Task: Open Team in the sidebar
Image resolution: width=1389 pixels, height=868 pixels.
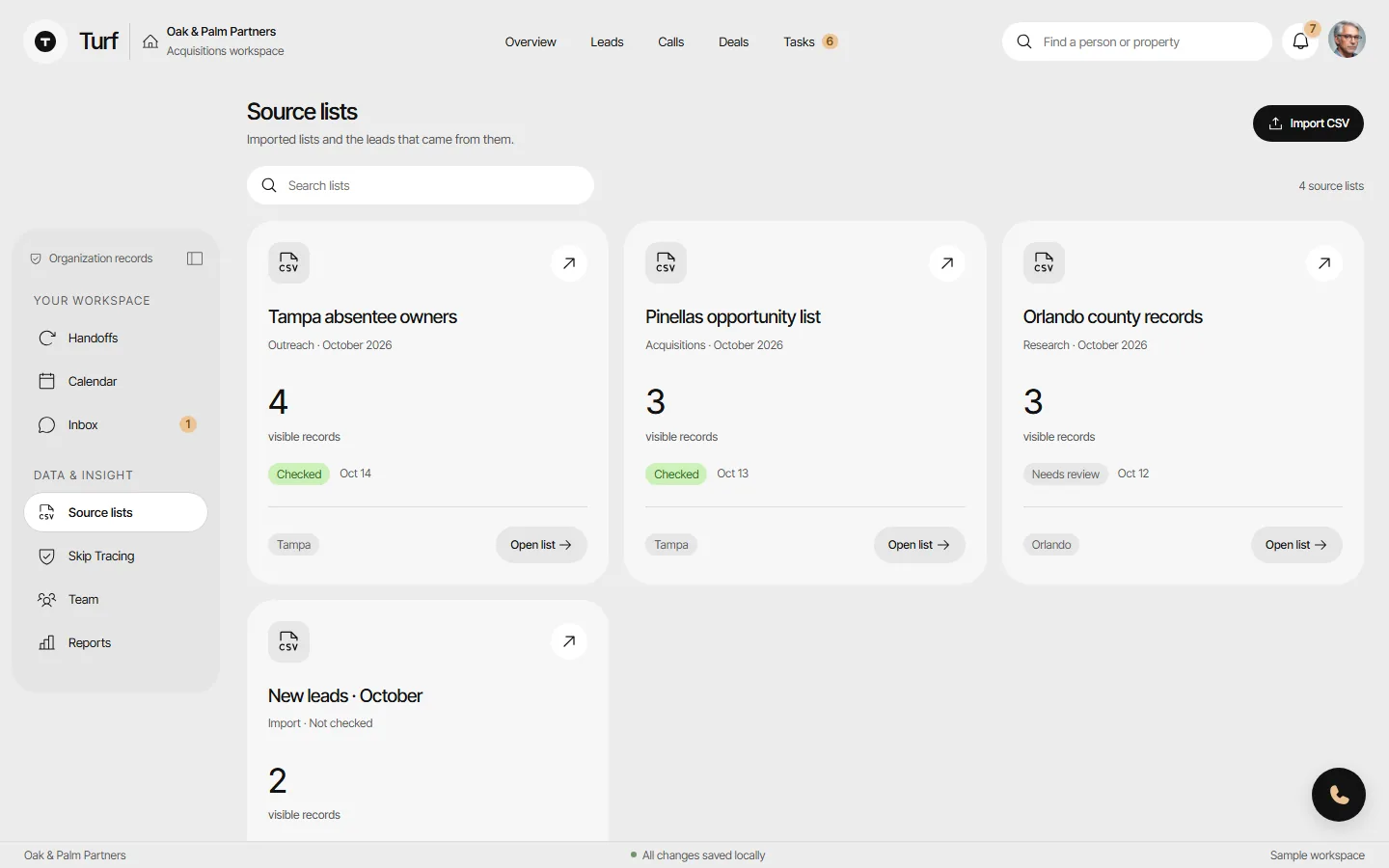Action: (x=116, y=600)
